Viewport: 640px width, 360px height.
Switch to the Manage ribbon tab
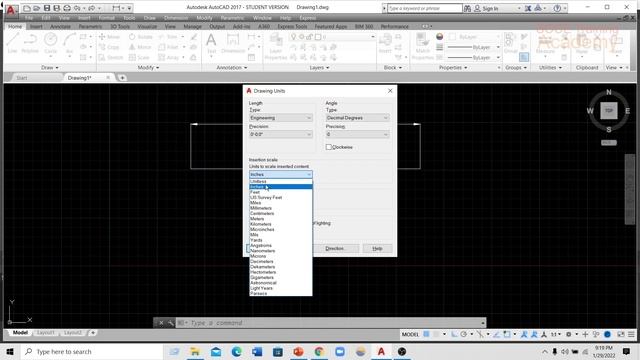click(x=193, y=27)
